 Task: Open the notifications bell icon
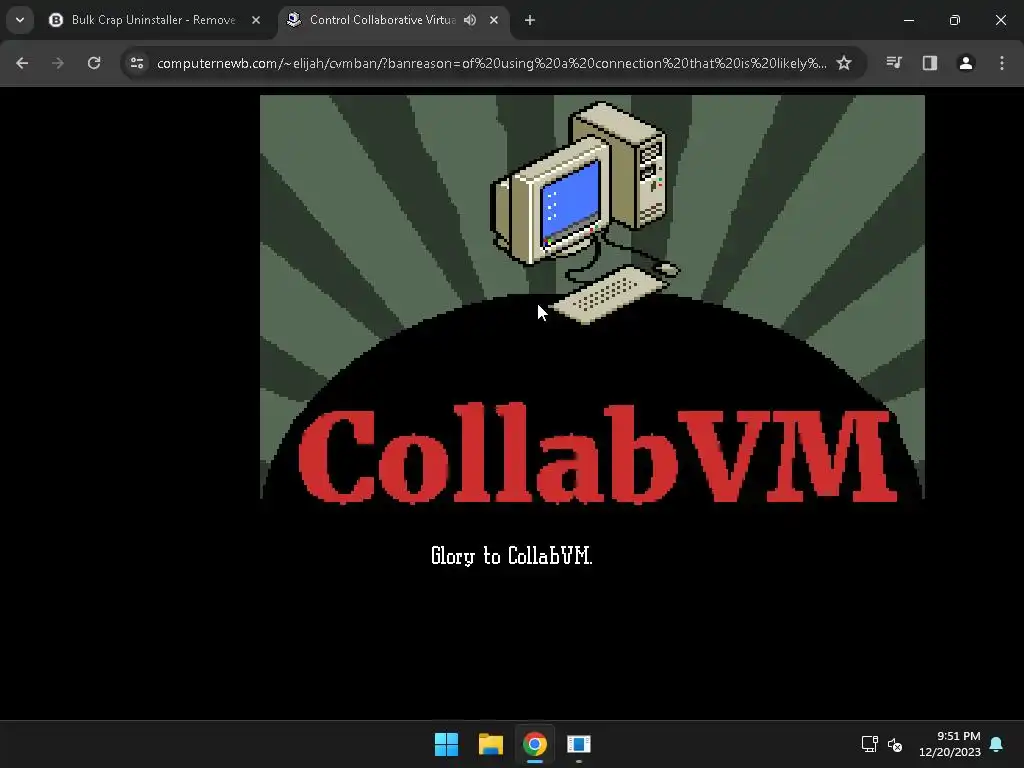pyautogui.click(x=997, y=744)
